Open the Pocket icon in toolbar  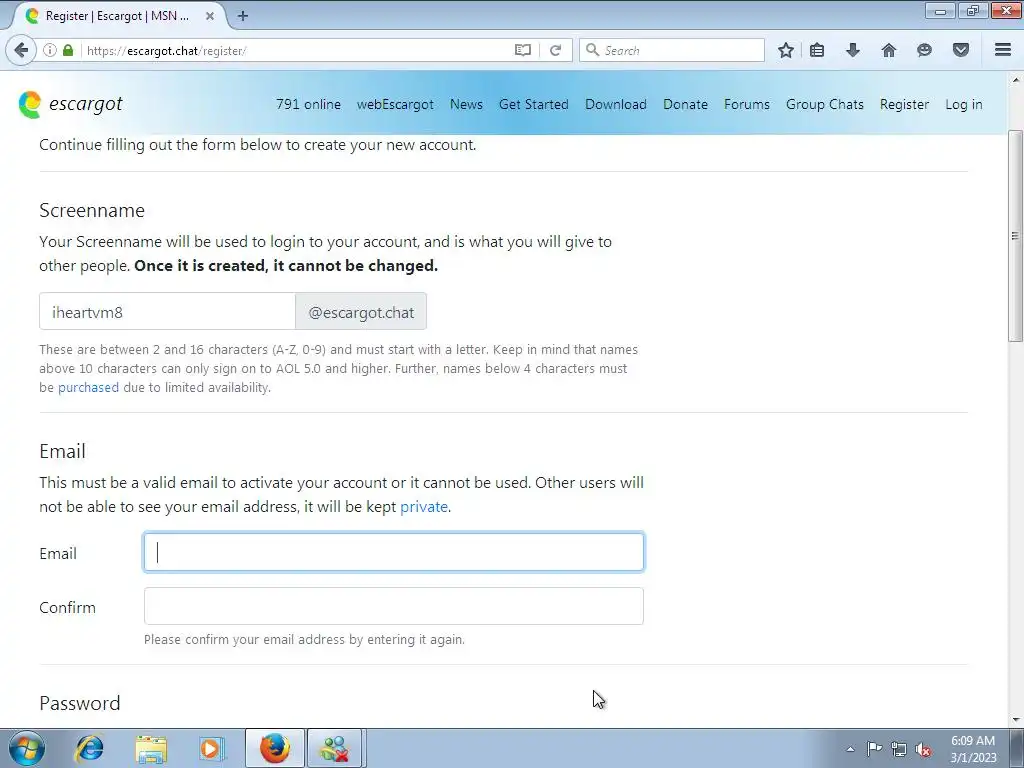coord(961,50)
